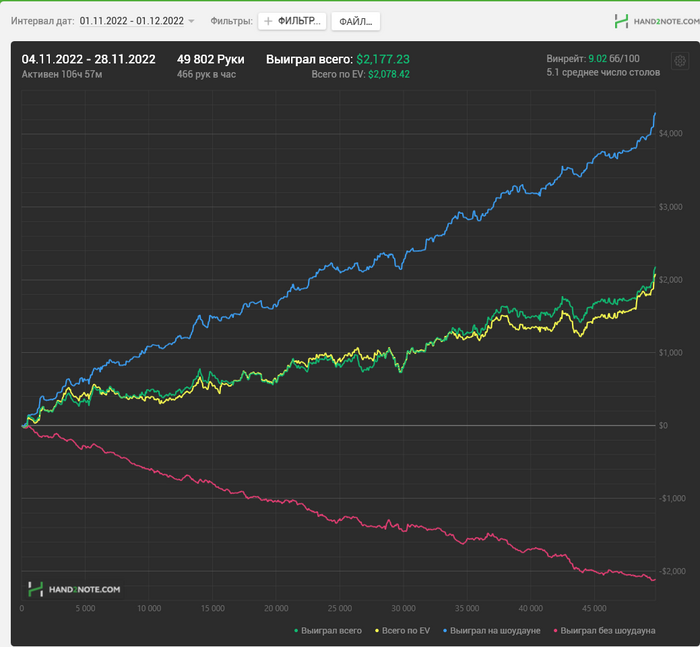The width and height of the screenshot is (700, 647).
Task: Click the 04.11.2022 - 28.11.2022 session dates
Action: pyautogui.click(x=88, y=59)
